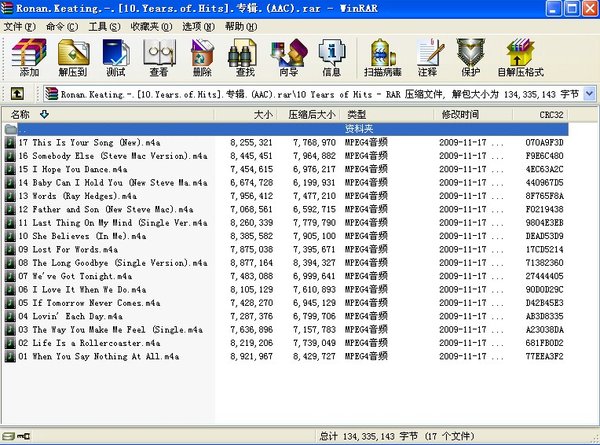Click the WinRAR books icon in title bar
600x445 pixels.
pyautogui.click(x=7, y=8)
